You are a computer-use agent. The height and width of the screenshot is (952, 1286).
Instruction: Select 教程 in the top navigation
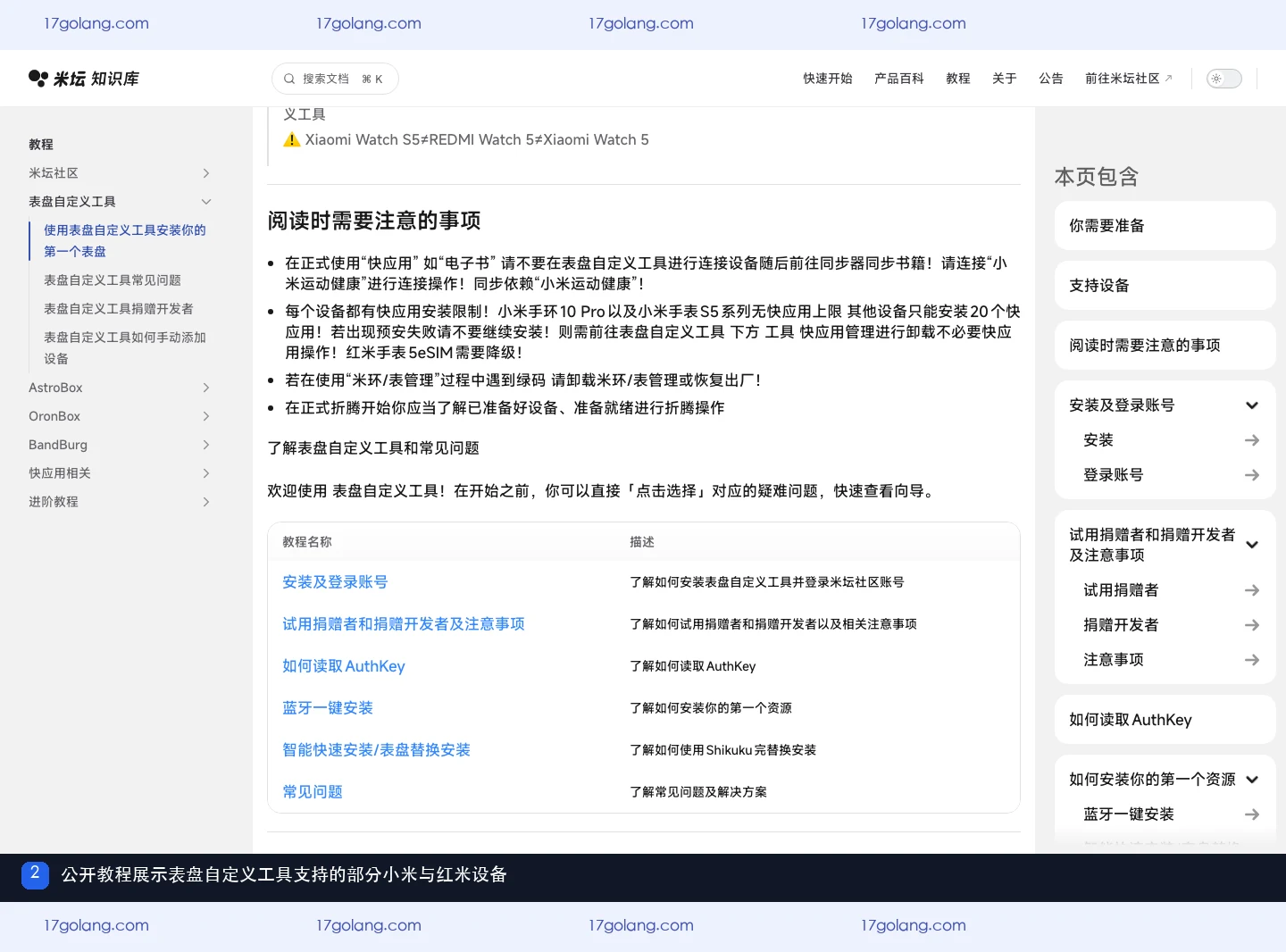point(958,79)
